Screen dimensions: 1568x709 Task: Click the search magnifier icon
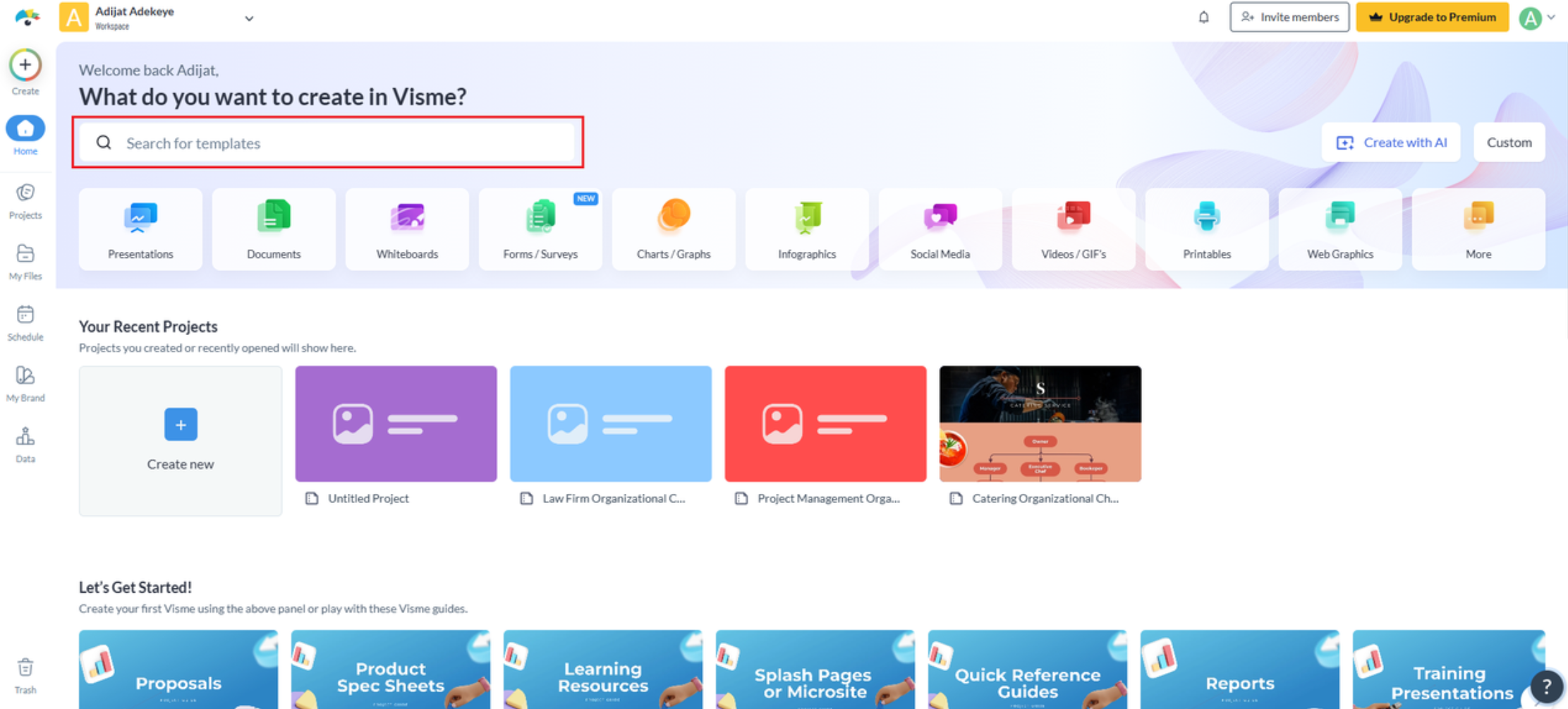104,143
